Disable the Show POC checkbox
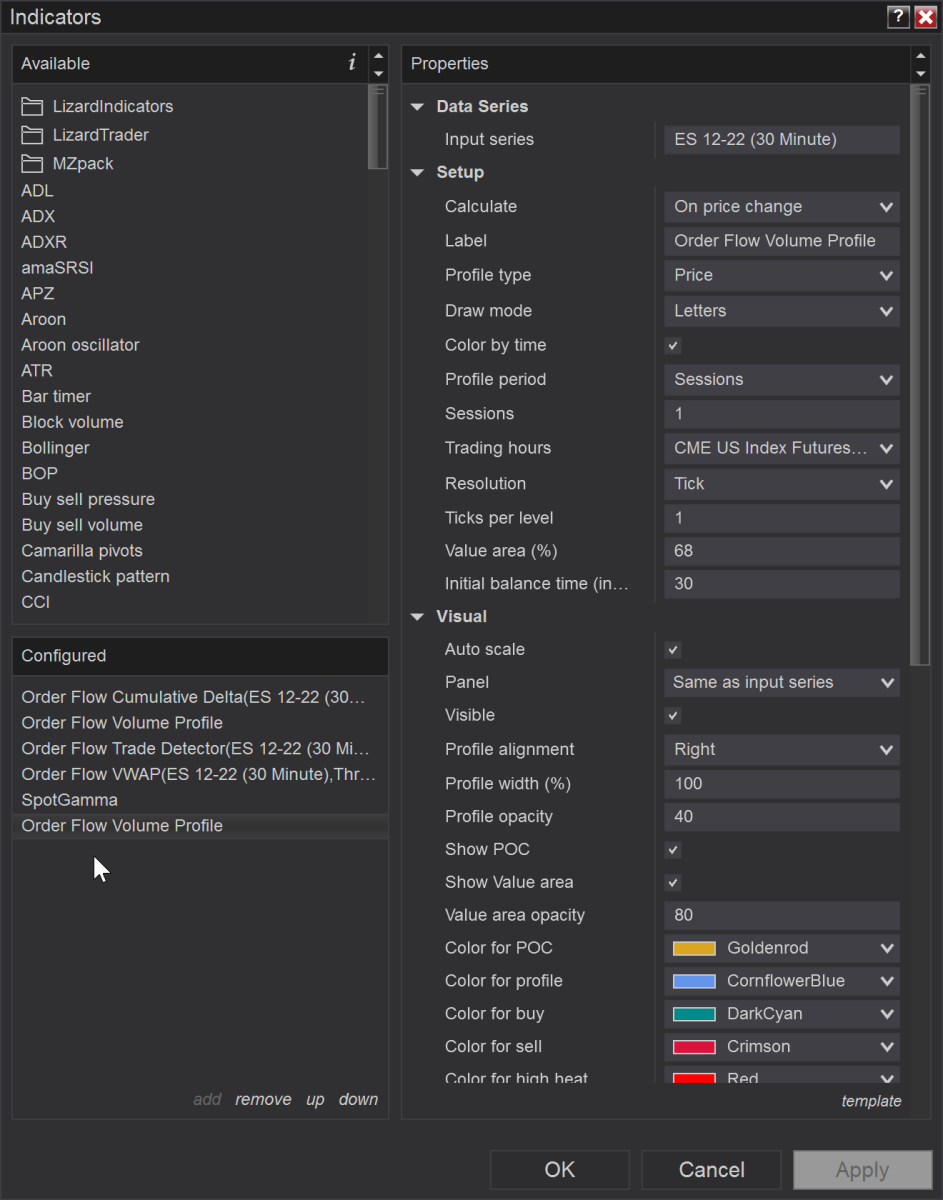 [673, 850]
